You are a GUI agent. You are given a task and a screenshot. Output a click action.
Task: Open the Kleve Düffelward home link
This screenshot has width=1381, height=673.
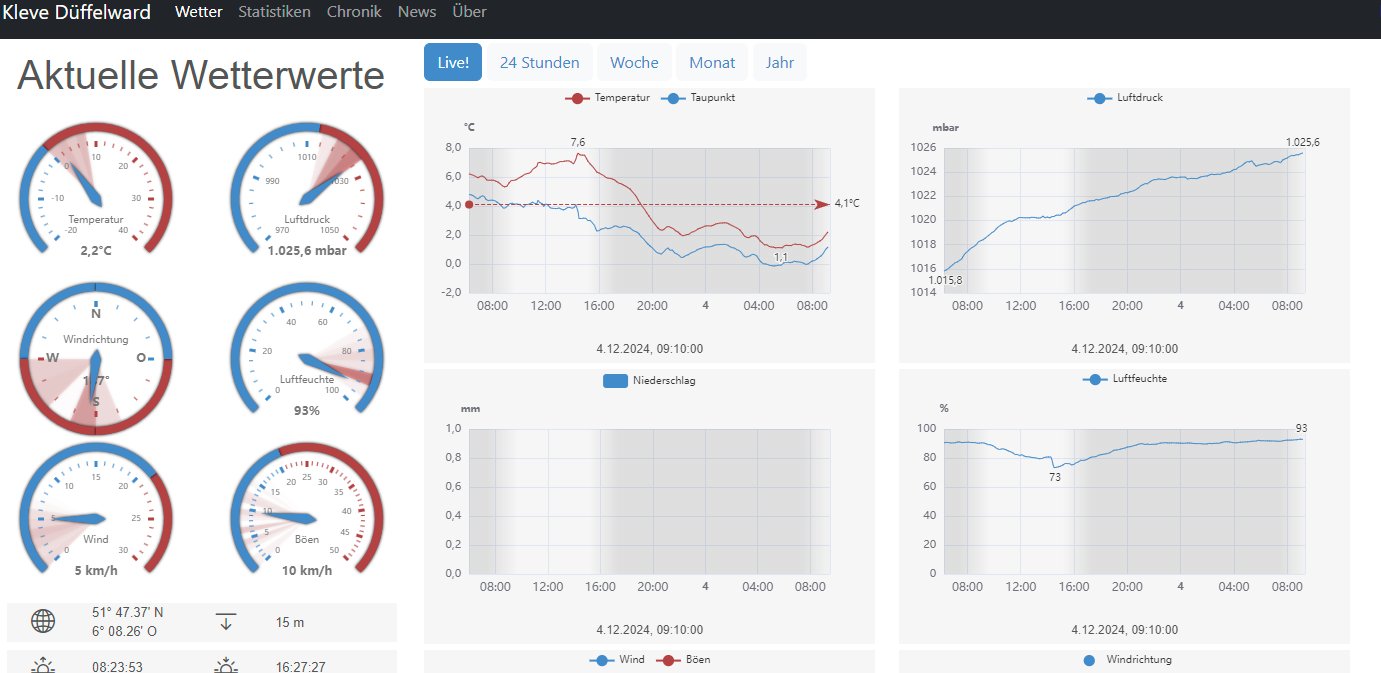pos(77,12)
